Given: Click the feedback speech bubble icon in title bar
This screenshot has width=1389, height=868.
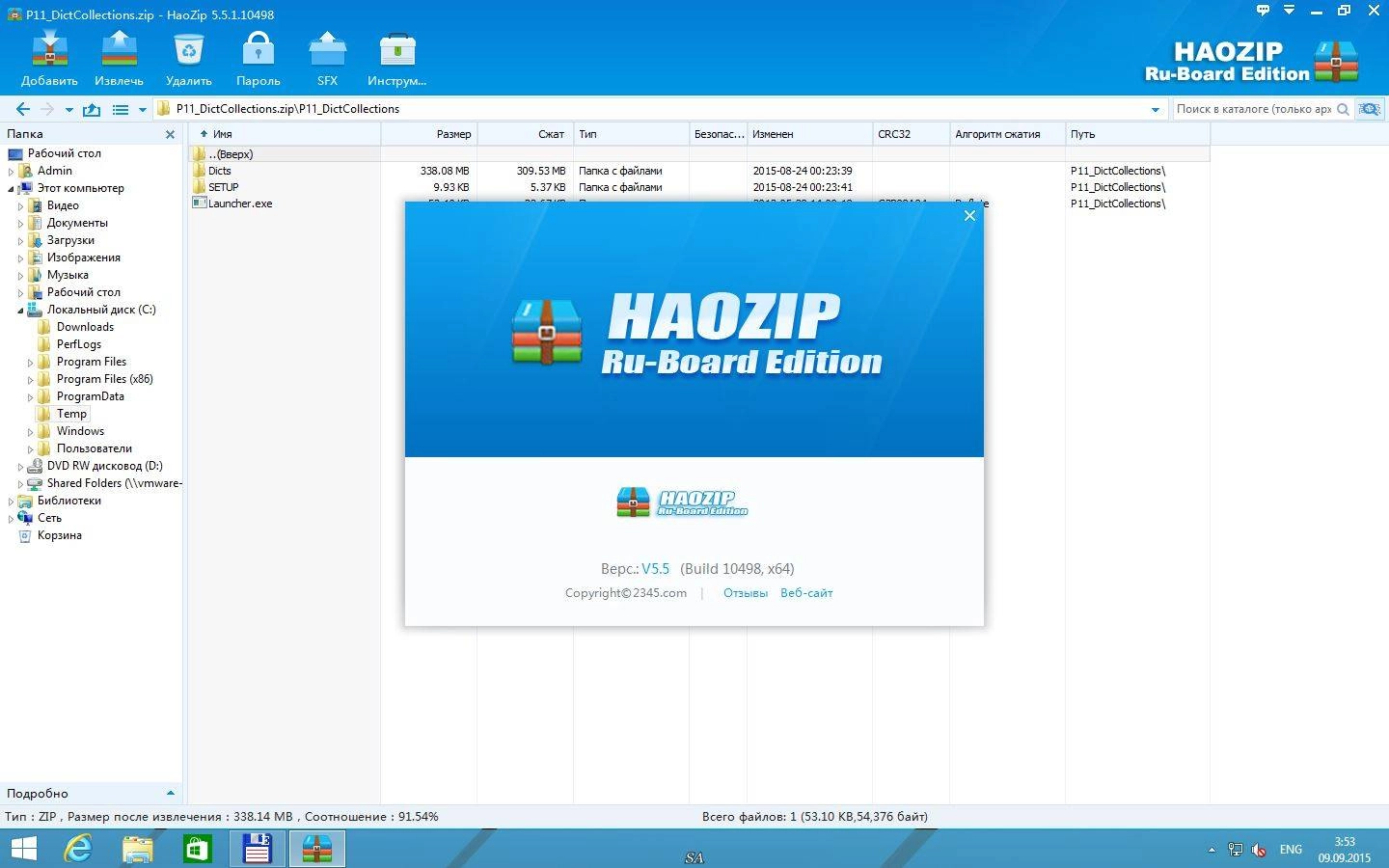Looking at the screenshot, I should point(1264,11).
